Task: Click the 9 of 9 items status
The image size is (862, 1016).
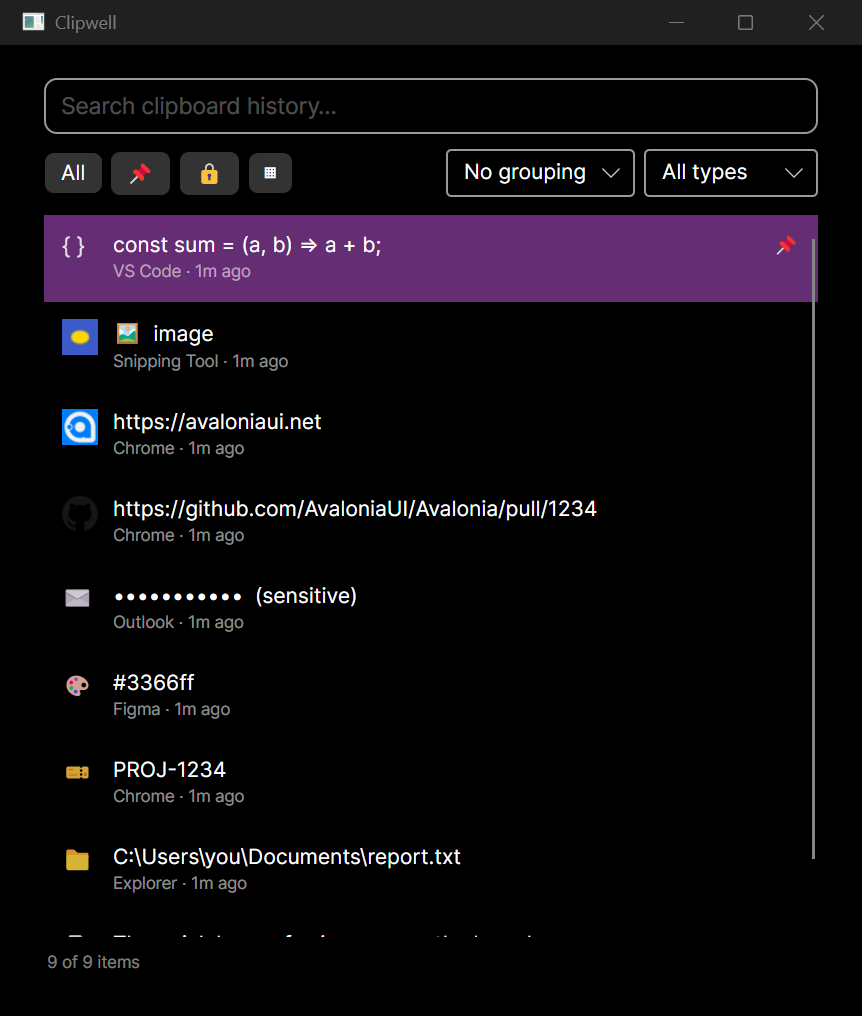Action: 93,962
